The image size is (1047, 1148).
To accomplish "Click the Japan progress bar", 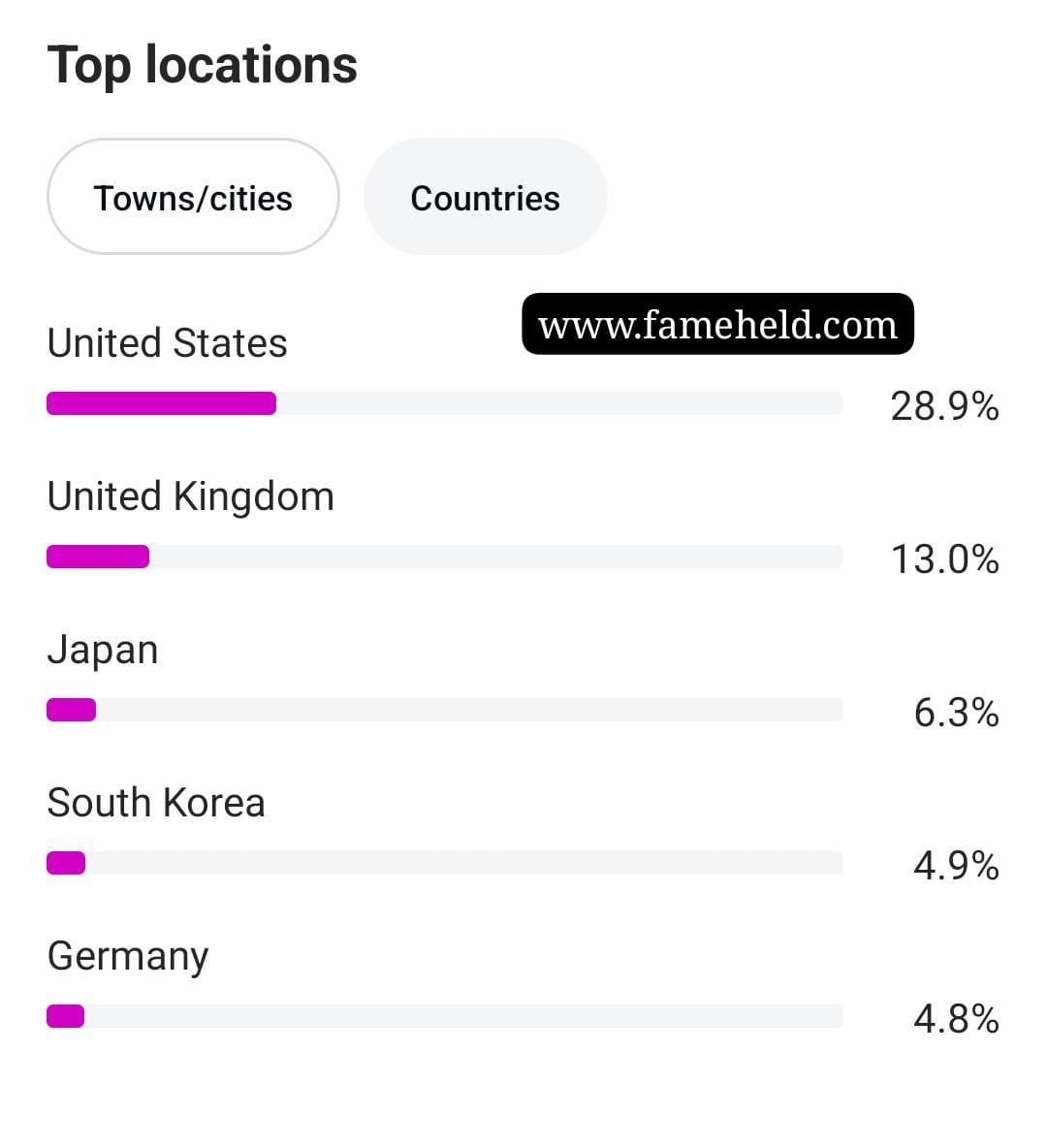I will point(444,710).
